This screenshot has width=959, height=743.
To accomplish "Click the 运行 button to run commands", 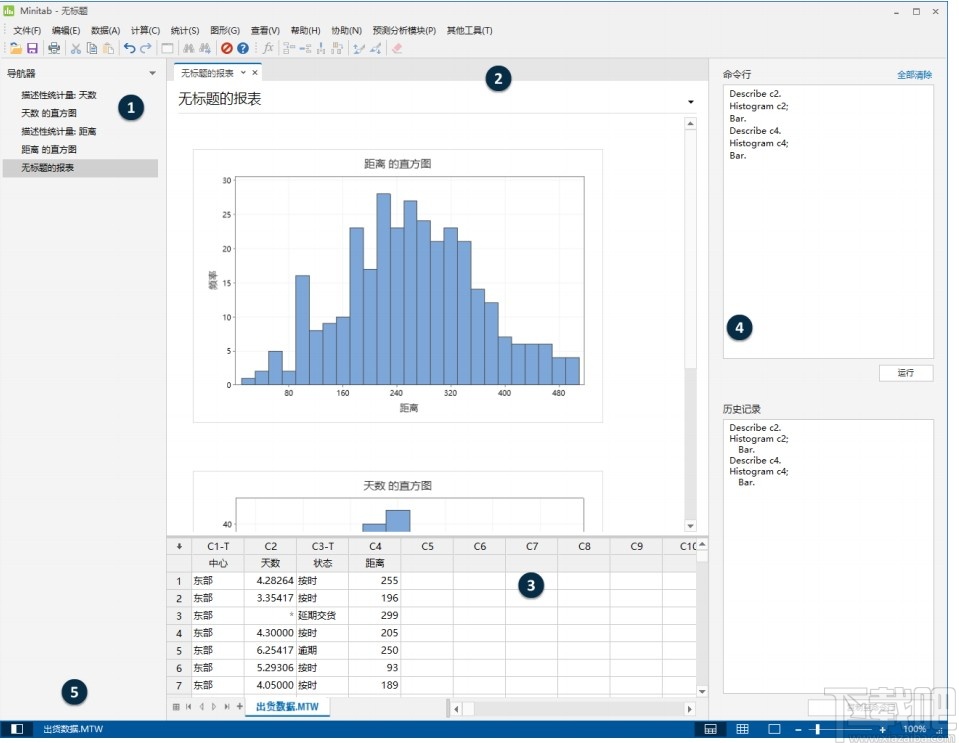I will (x=905, y=372).
